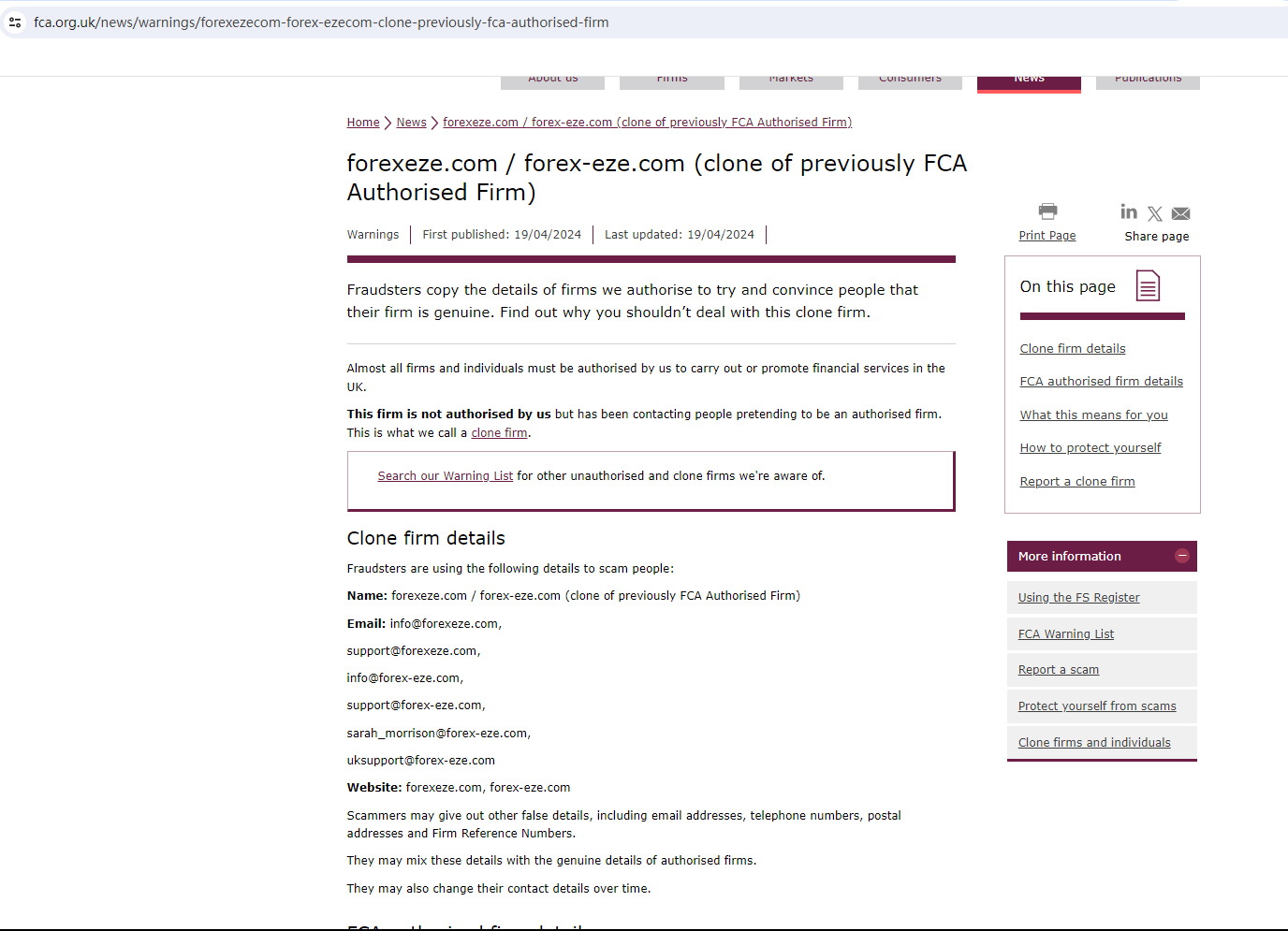The image size is (1288, 931).
Task: Follow the 'clone firm' inline link
Action: 499,433
